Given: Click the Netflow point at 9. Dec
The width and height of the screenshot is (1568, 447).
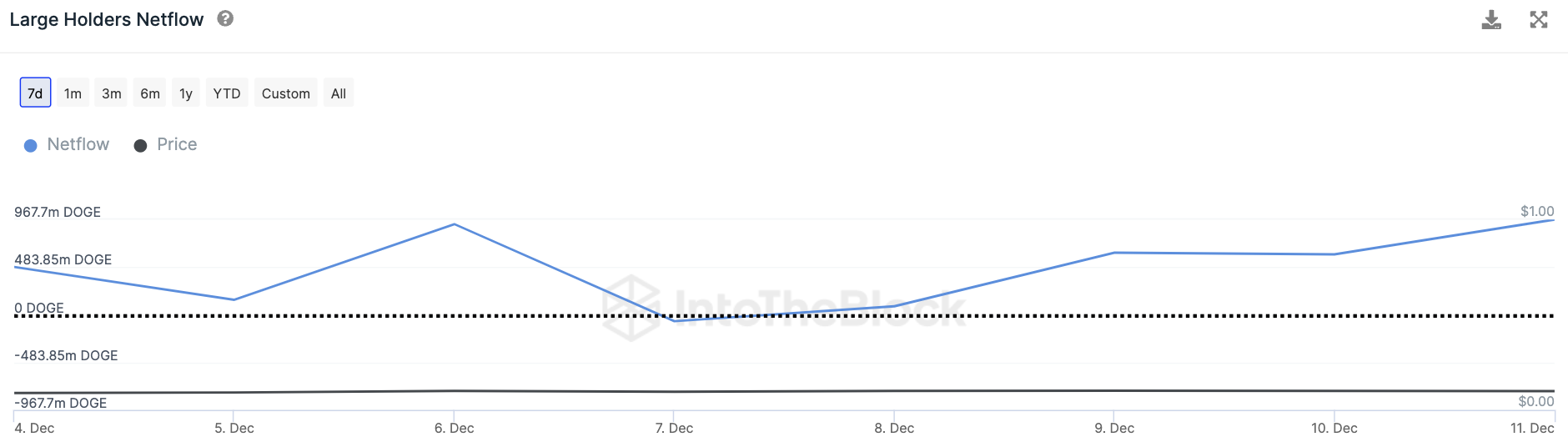Looking at the screenshot, I should (1114, 253).
